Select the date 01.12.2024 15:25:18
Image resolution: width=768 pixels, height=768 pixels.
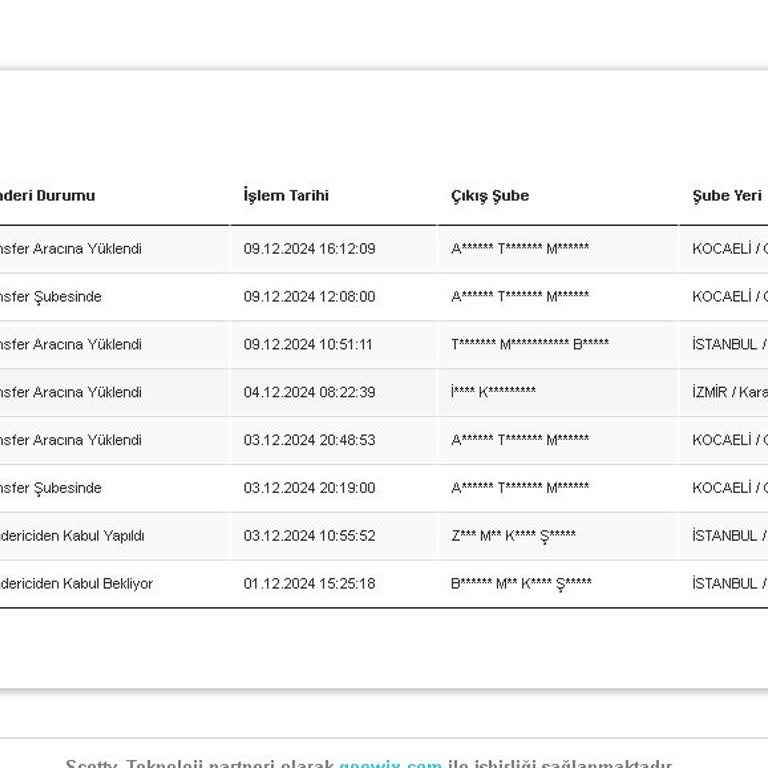pos(310,584)
